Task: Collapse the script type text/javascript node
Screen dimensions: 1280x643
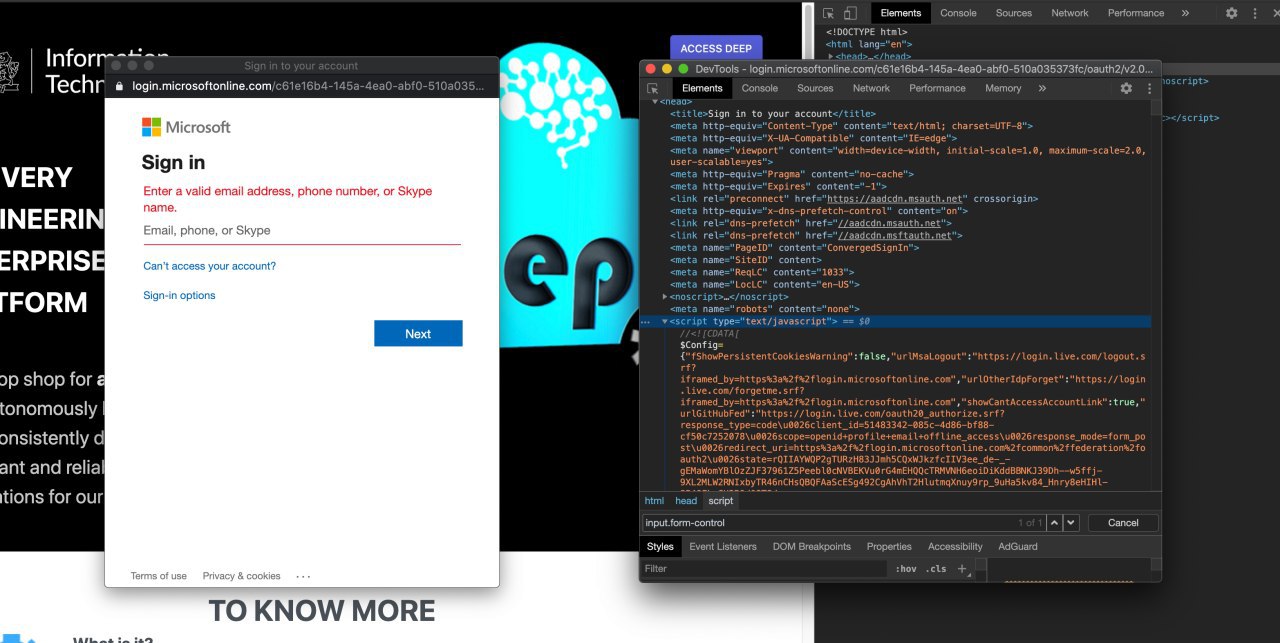Action: pyautogui.click(x=666, y=321)
